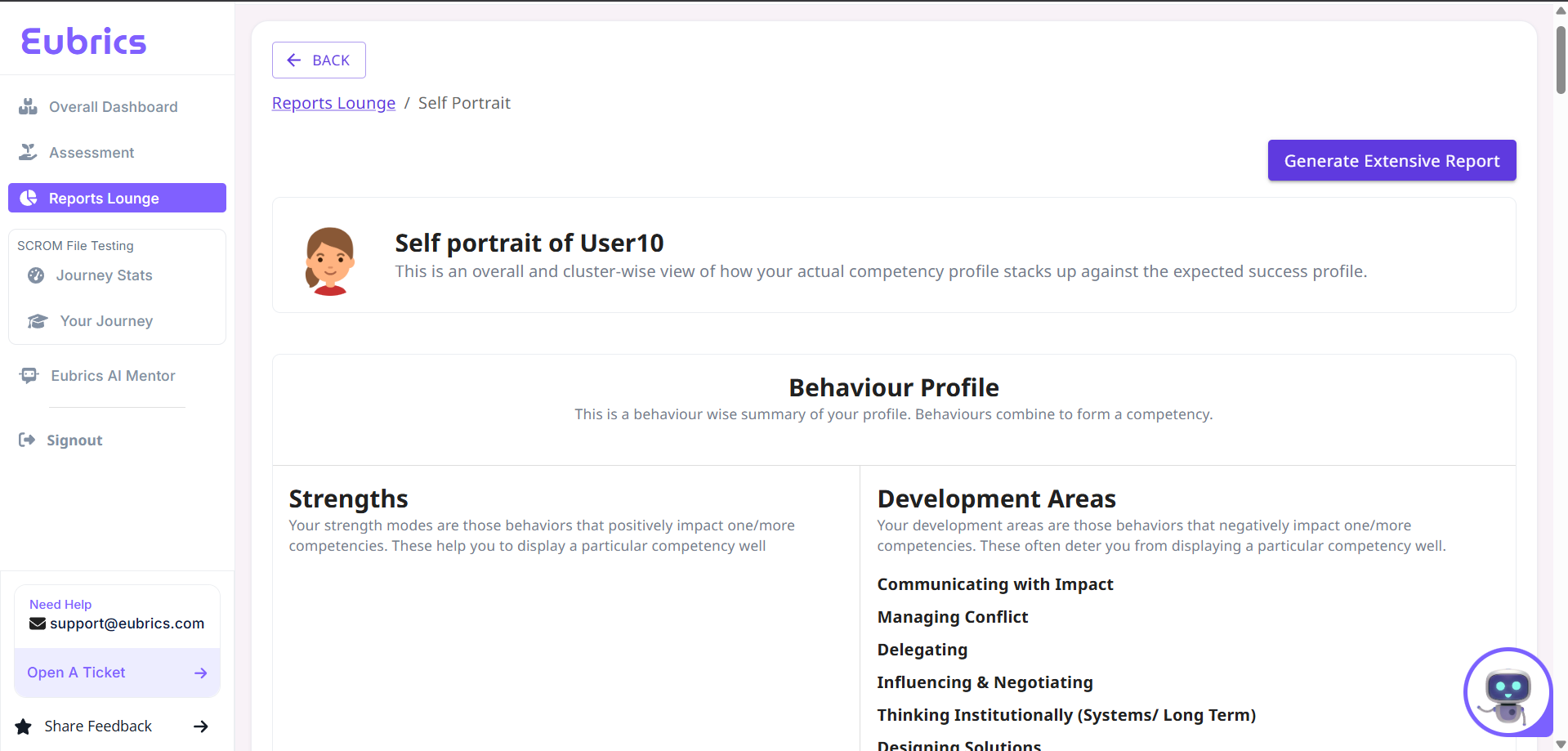1568x751 pixels.
Task: Click the graduation cap Your Journey icon
Action: [x=38, y=320]
